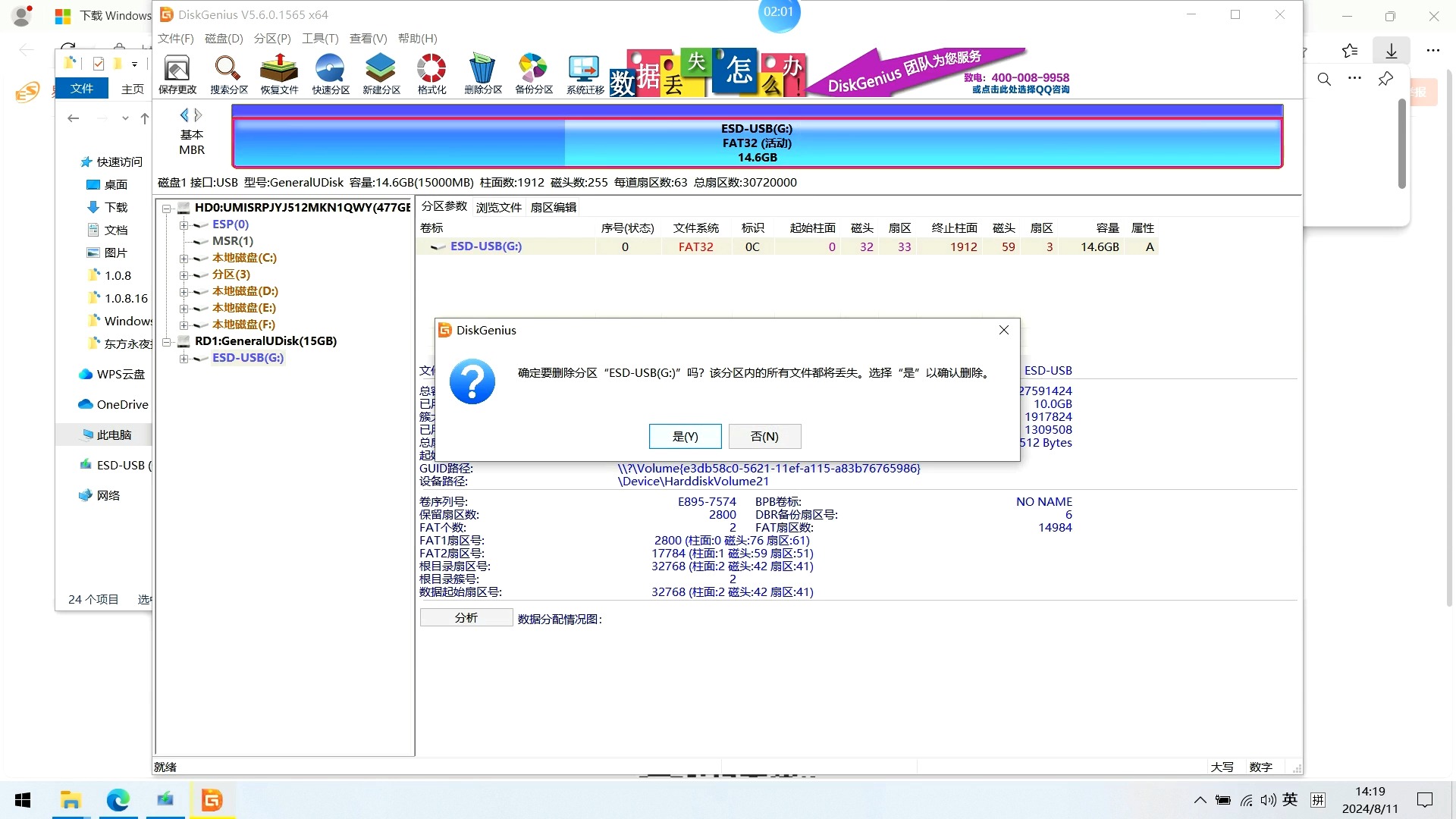Confirm deletion with the 是(Y) button

(685, 436)
